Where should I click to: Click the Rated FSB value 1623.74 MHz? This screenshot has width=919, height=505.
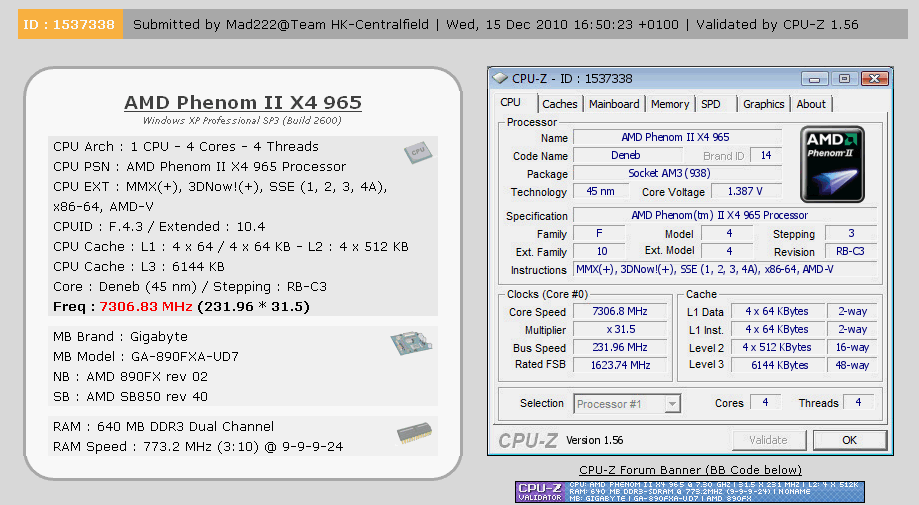click(620, 365)
